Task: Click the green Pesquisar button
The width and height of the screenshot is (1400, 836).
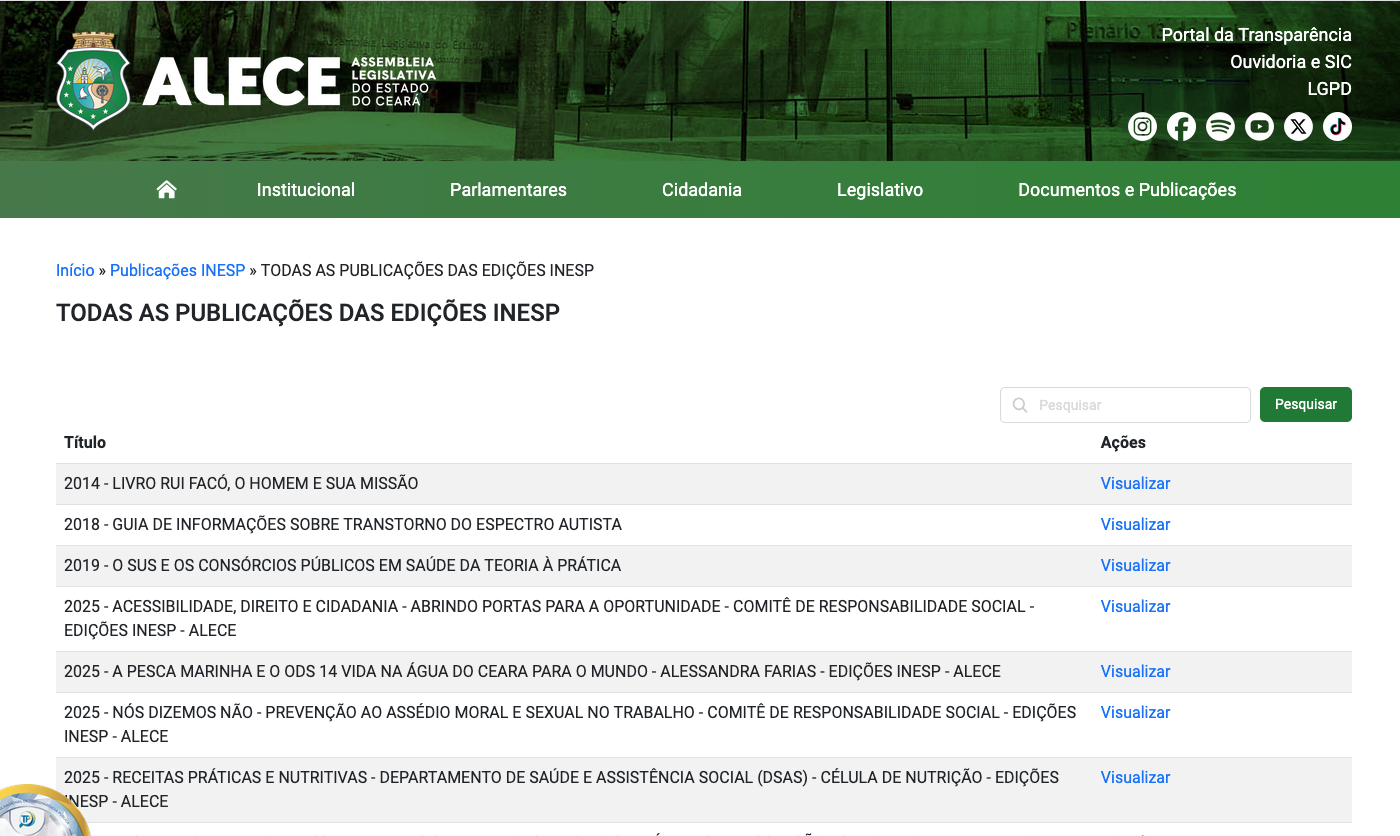Action: (1306, 405)
